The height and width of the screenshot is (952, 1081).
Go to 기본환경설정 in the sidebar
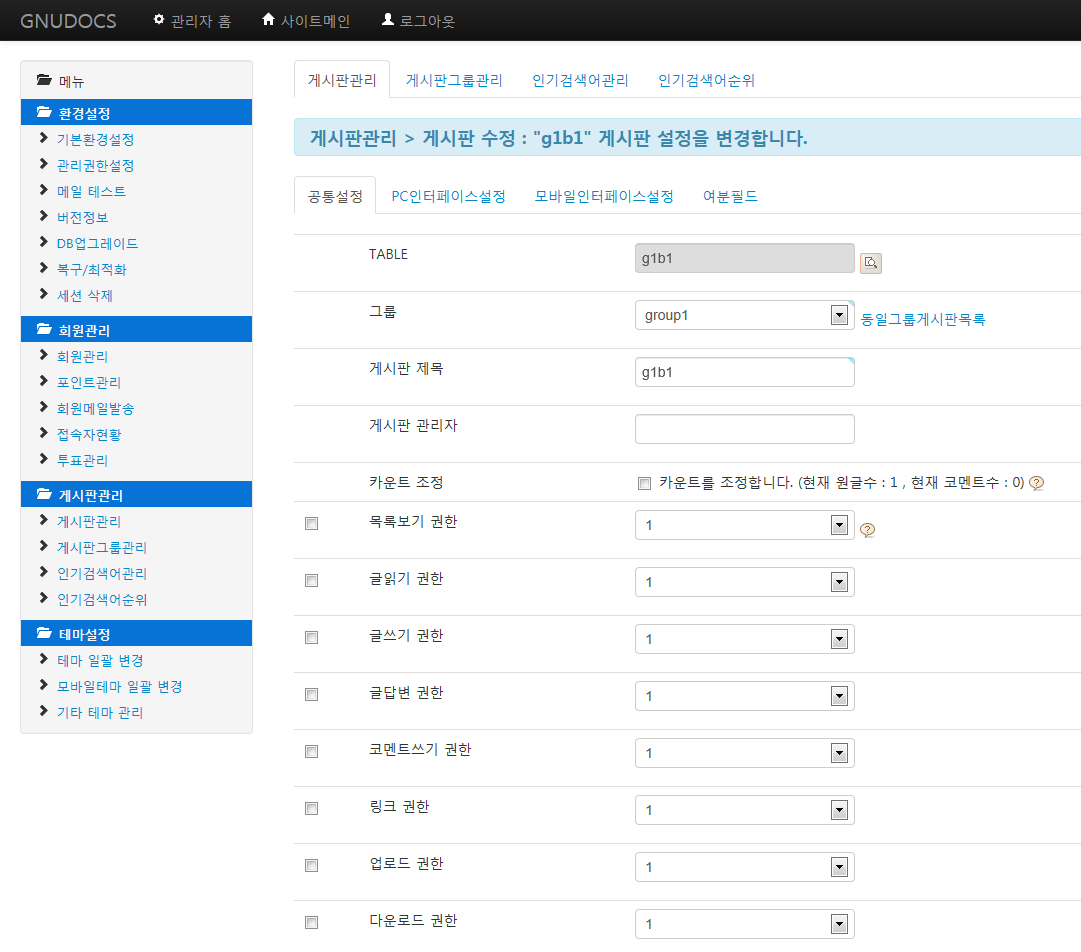pyautogui.click(x=95, y=139)
